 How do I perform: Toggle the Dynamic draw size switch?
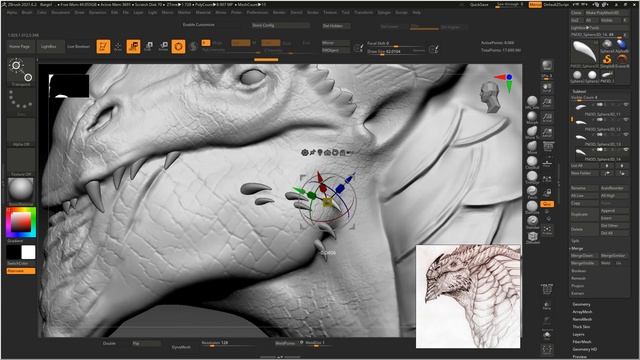click(419, 51)
